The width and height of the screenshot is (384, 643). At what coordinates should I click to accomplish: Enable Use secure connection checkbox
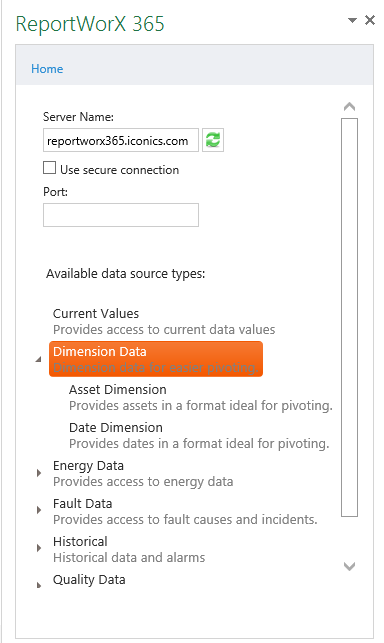pos(50,168)
